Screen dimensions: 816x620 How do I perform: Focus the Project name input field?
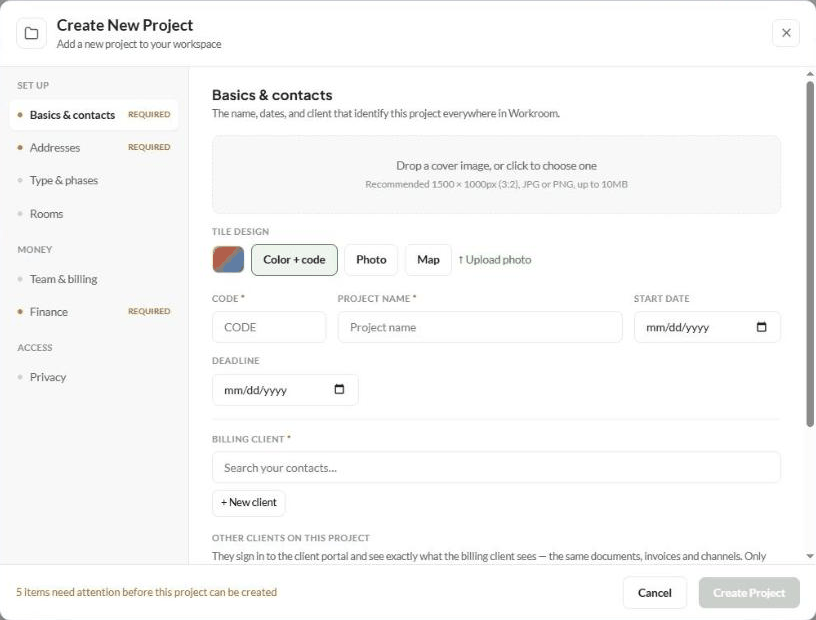click(480, 327)
